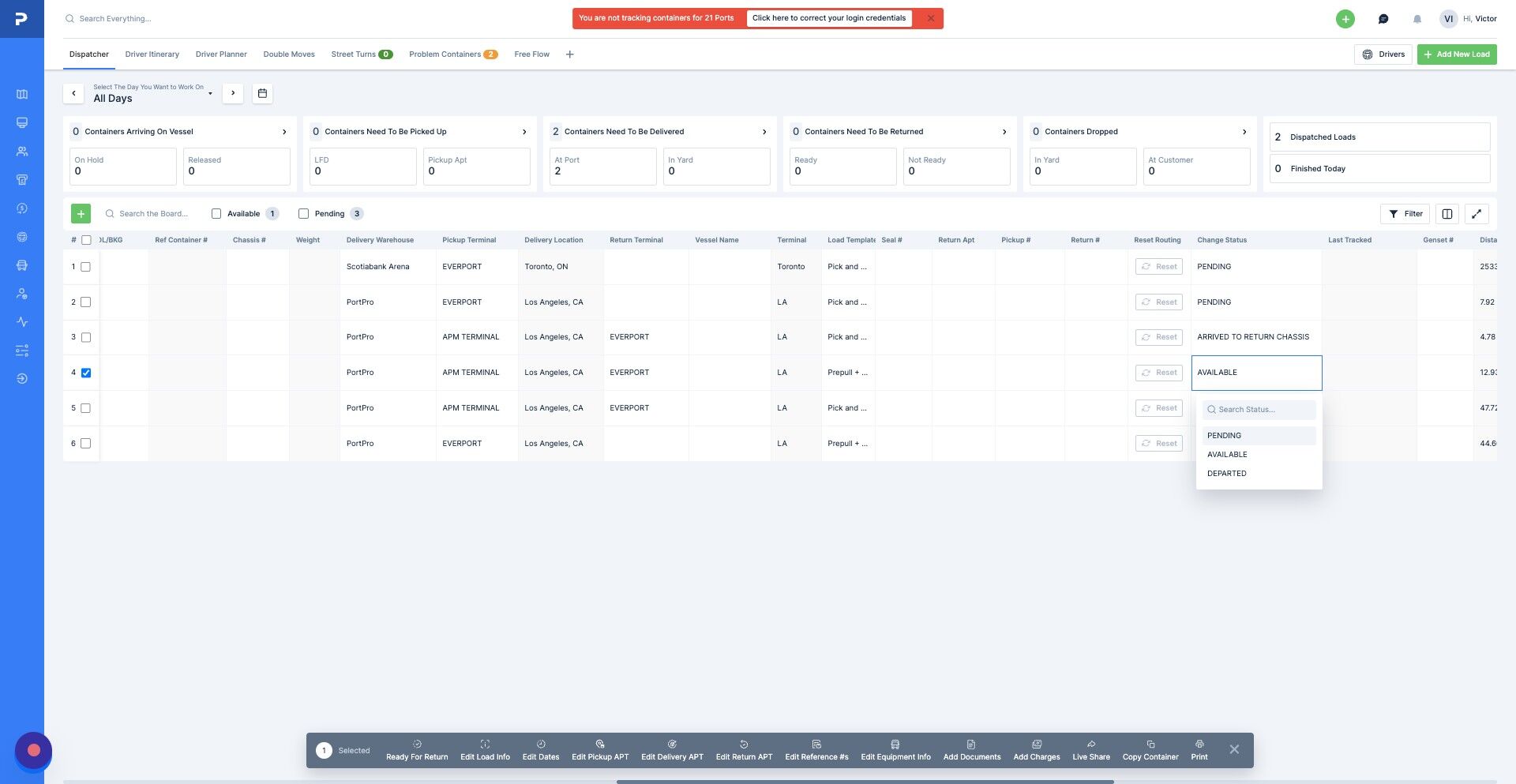Check row 5 checkbox
The width and height of the screenshot is (1516, 784).
(86, 408)
